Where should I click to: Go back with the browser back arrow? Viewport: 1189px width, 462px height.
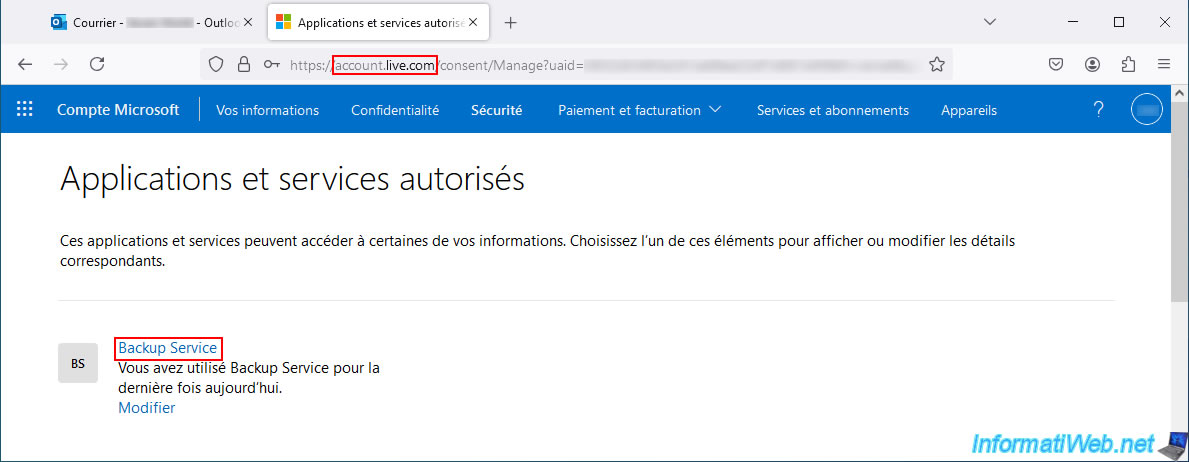click(25, 64)
